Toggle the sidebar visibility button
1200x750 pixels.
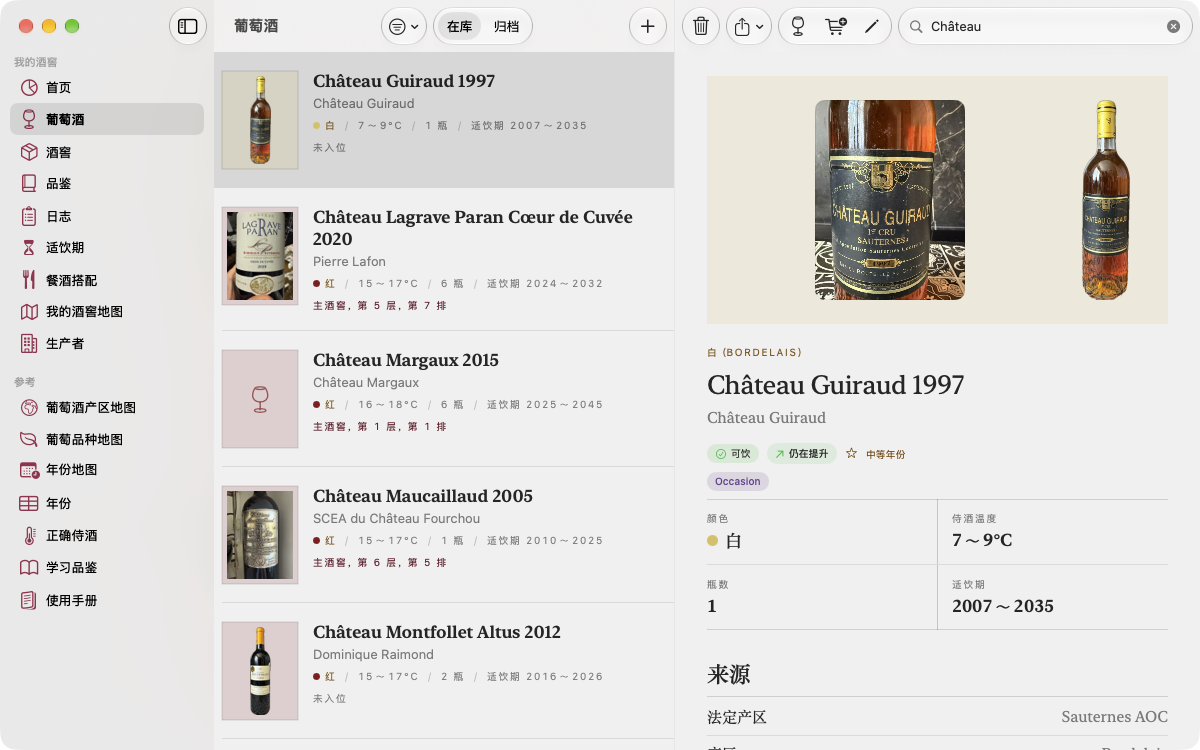pos(188,27)
